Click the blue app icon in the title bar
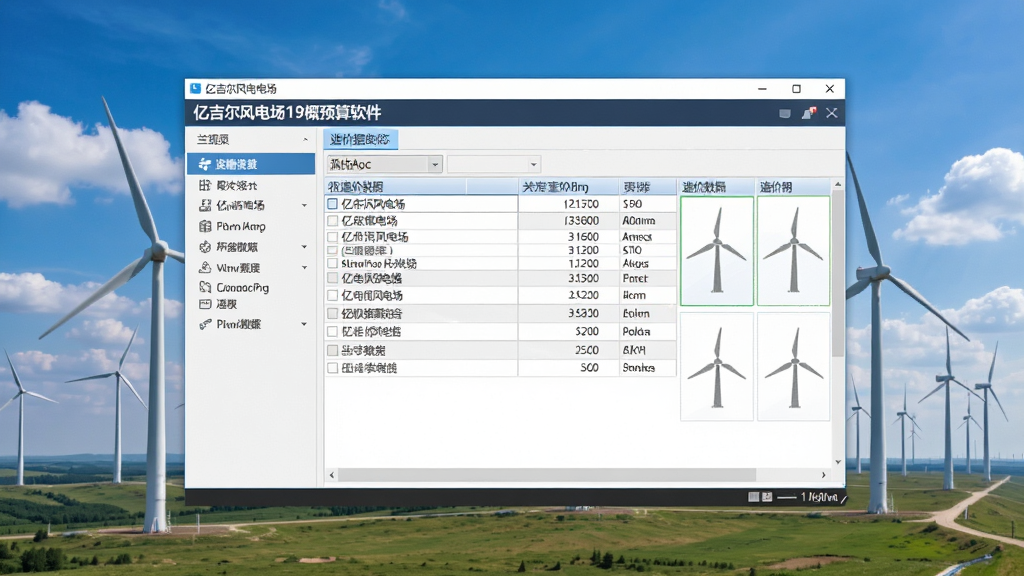1024x576 pixels. pos(195,88)
